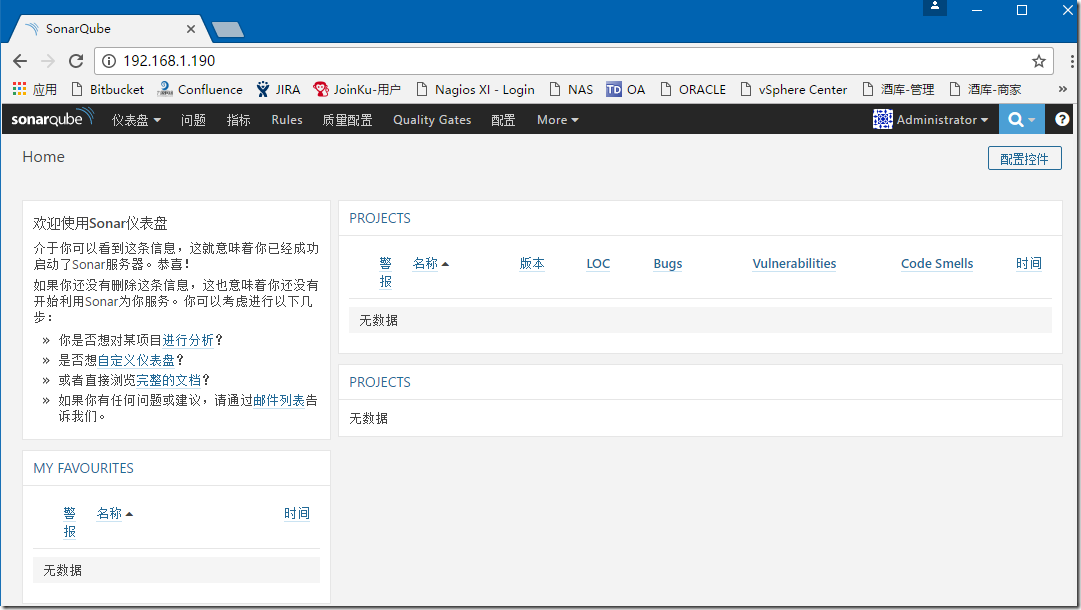Sort My Favourites by 时间
The height and width of the screenshot is (610, 1081).
point(297,514)
